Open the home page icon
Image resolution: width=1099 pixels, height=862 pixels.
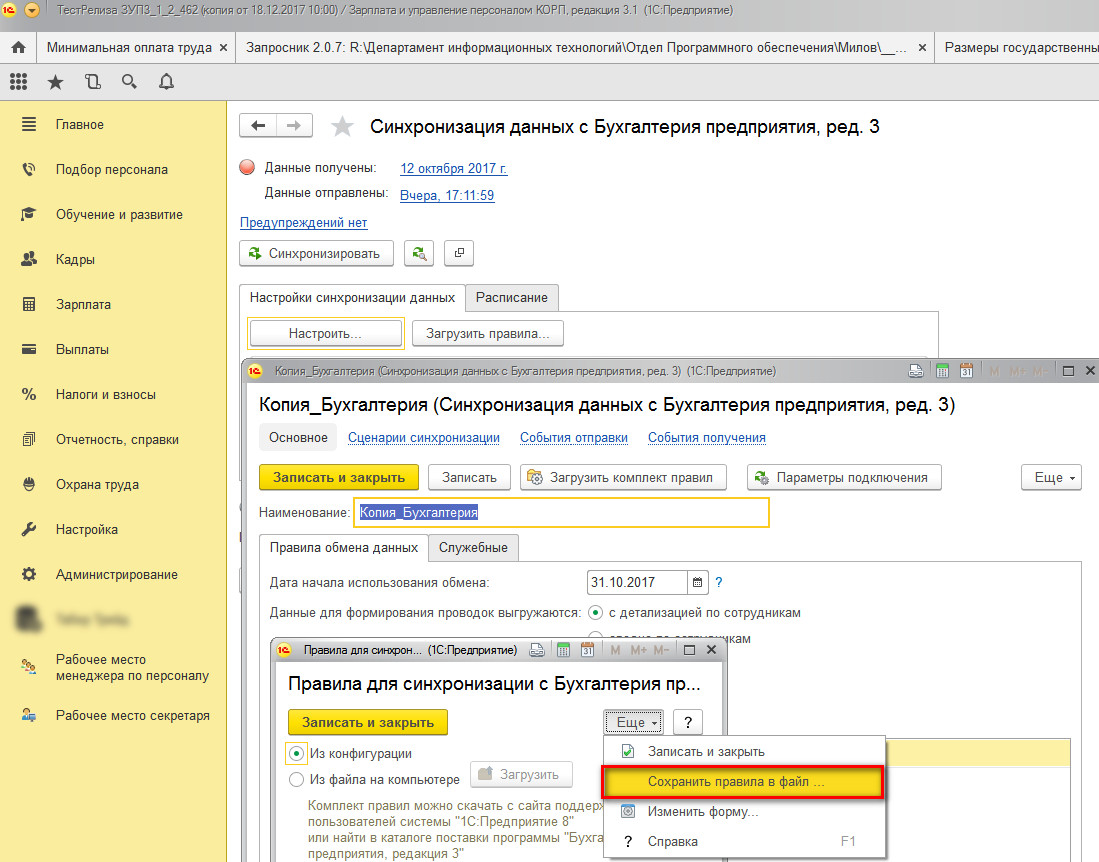[x=18, y=48]
